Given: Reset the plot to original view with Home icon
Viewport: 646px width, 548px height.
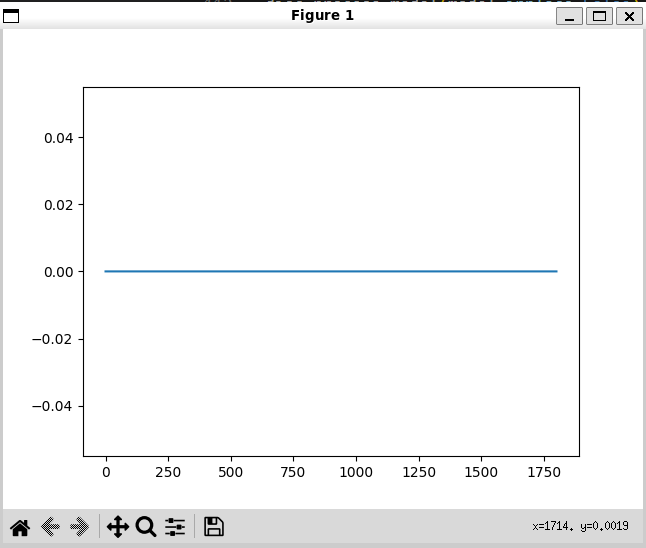Looking at the screenshot, I should 20,527.
